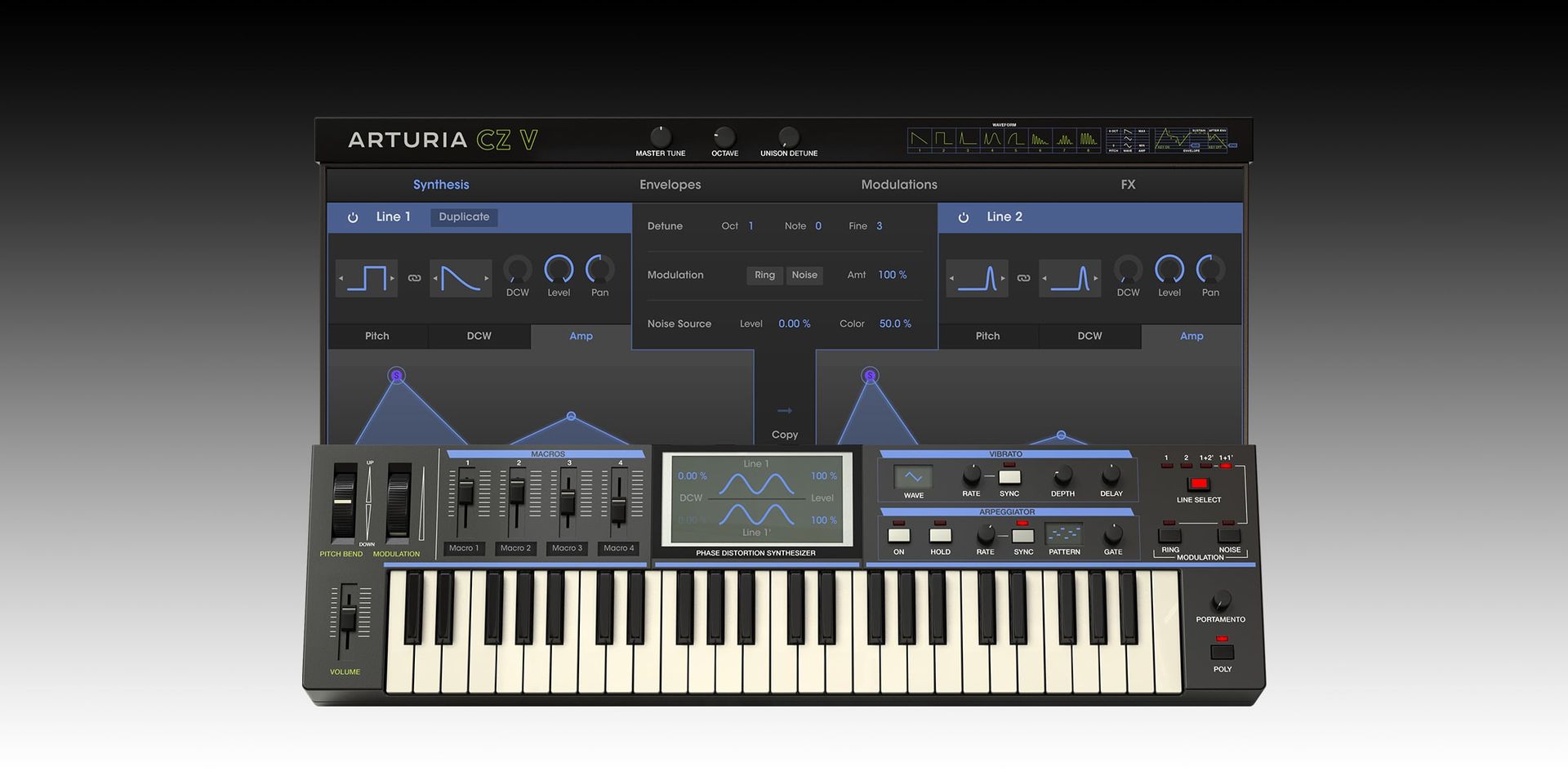1568x772 pixels.
Task: Click the Vibrato Delay knob
Action: coord(1111,475)
